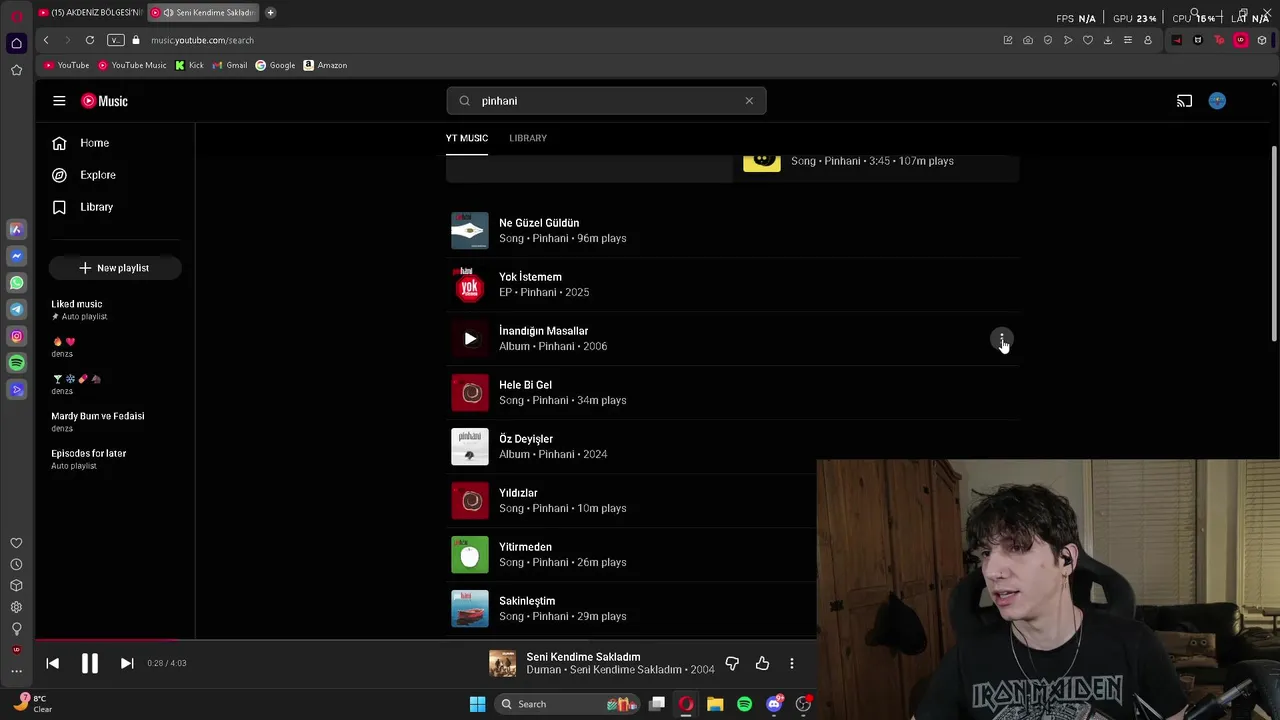Click the address bar URL
Viewport: 1280px width, 720px height.
[x=203, y=40]
